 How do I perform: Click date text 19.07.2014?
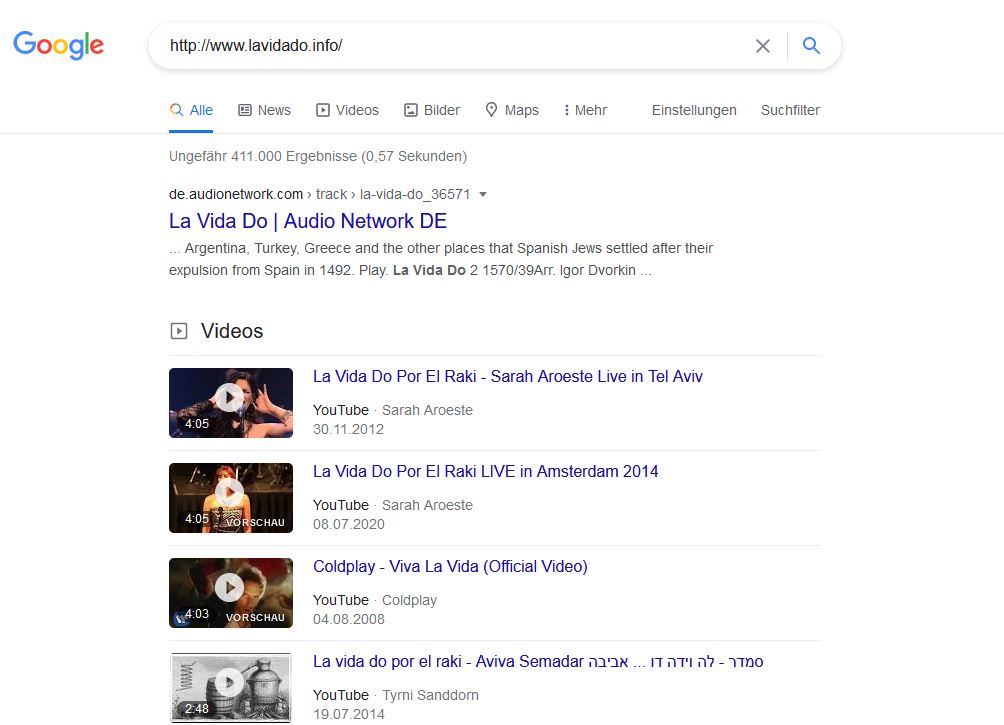tap(348, 714)
